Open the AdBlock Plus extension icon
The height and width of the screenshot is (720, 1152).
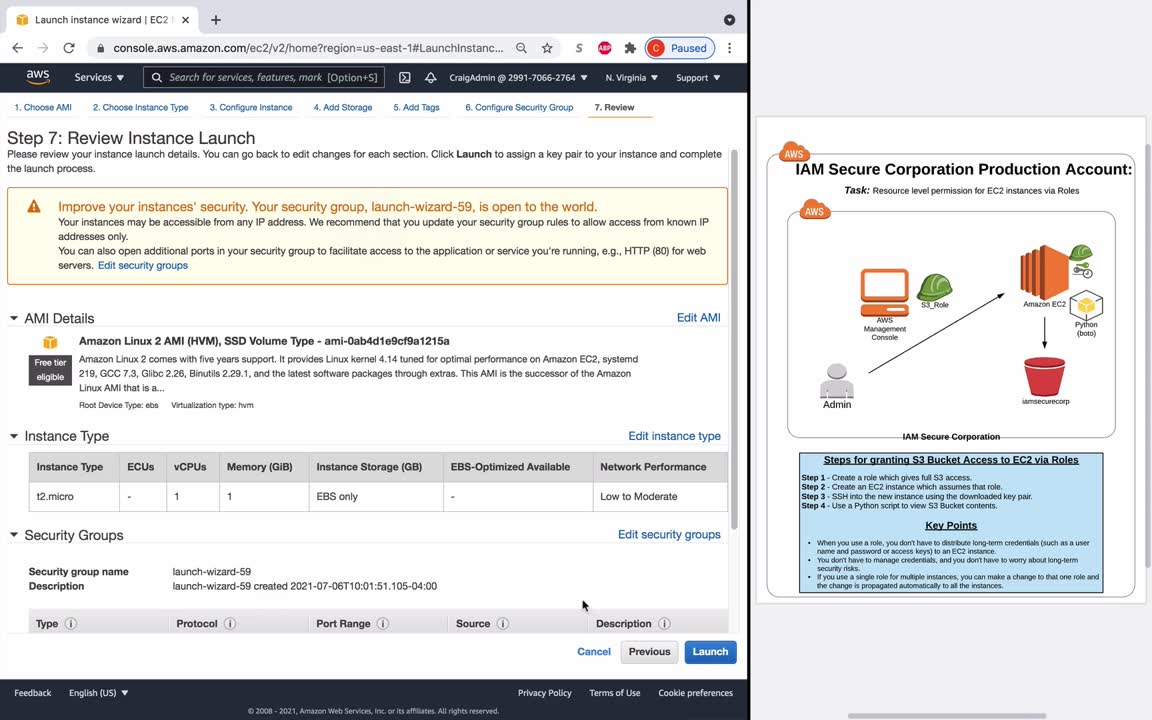(605, 48)
